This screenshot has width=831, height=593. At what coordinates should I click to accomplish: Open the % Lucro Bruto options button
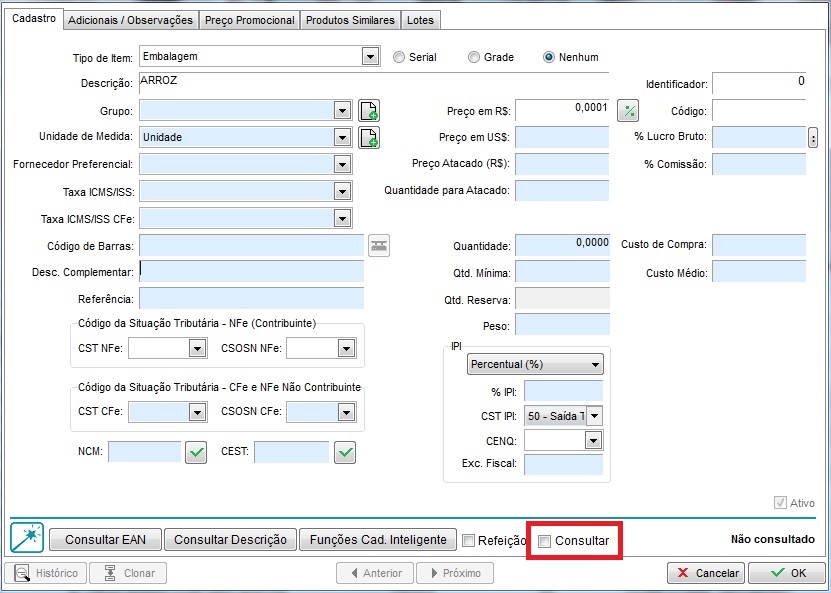pos(813,138)
